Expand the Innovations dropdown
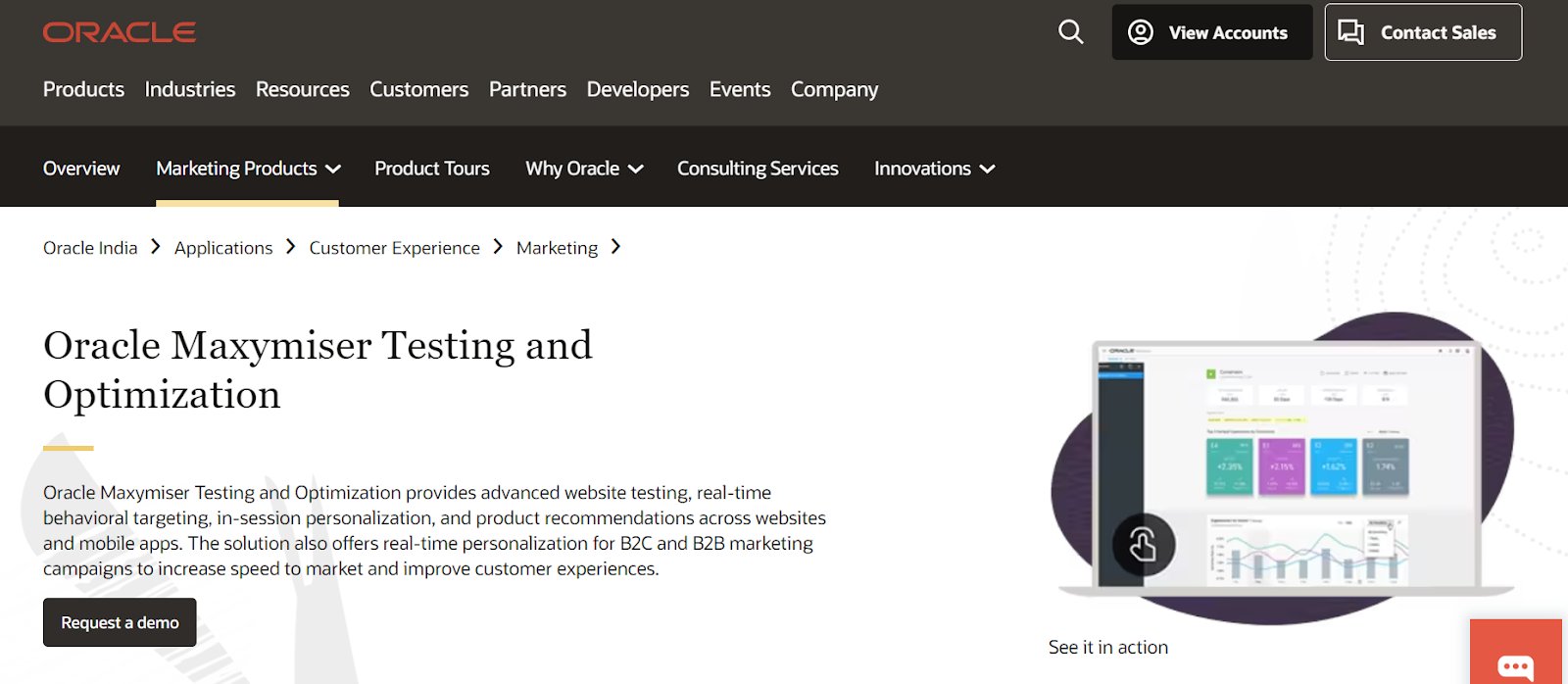 pyautogui.click(x=934, y=169)
